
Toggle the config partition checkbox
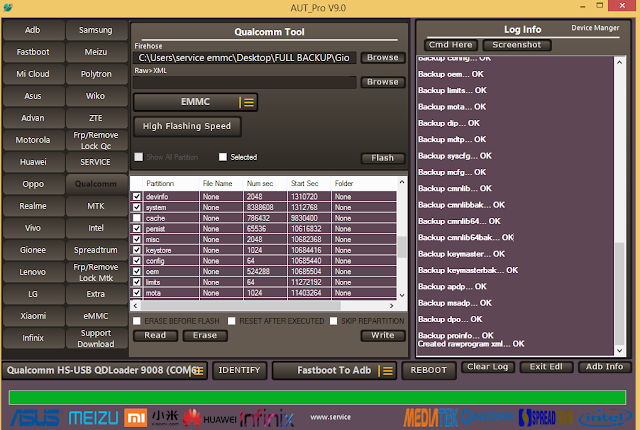137,261
